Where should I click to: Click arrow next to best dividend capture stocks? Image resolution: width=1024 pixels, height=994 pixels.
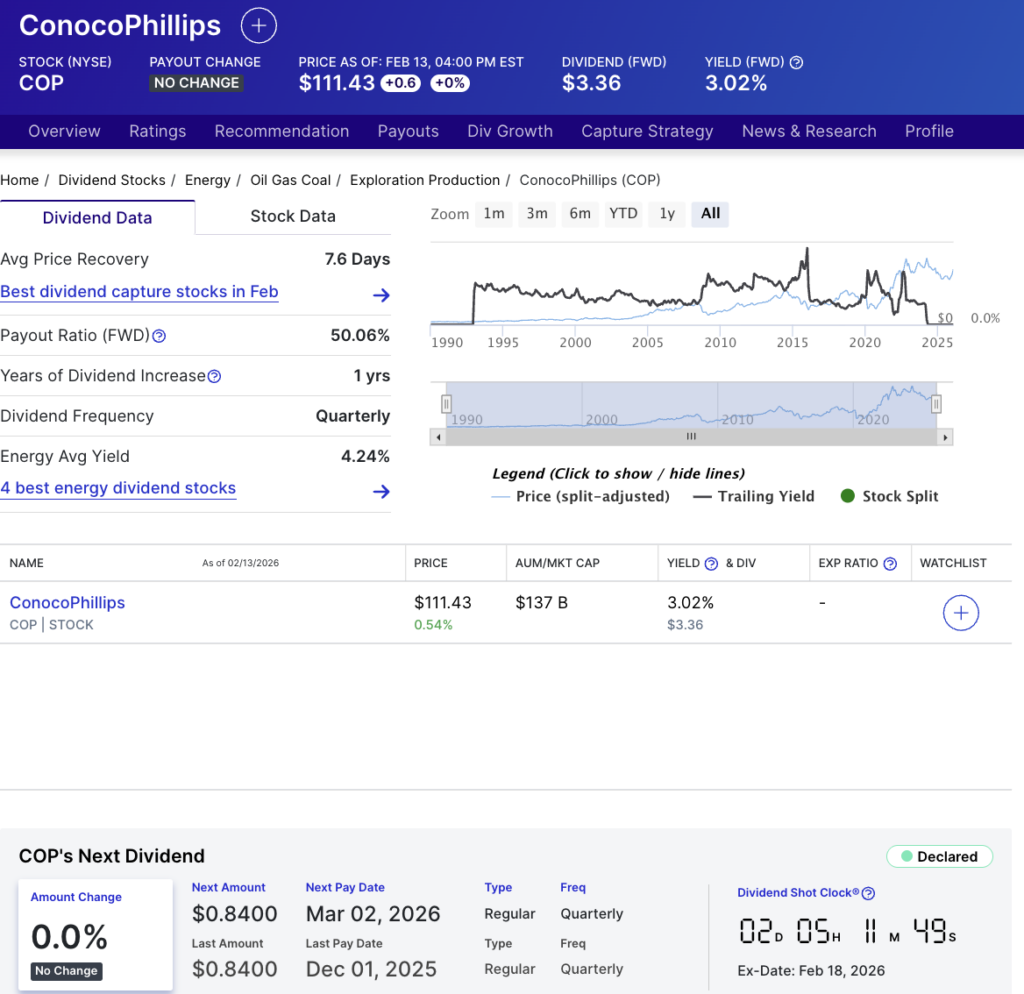pyautogui.click(x=381, y=295)
